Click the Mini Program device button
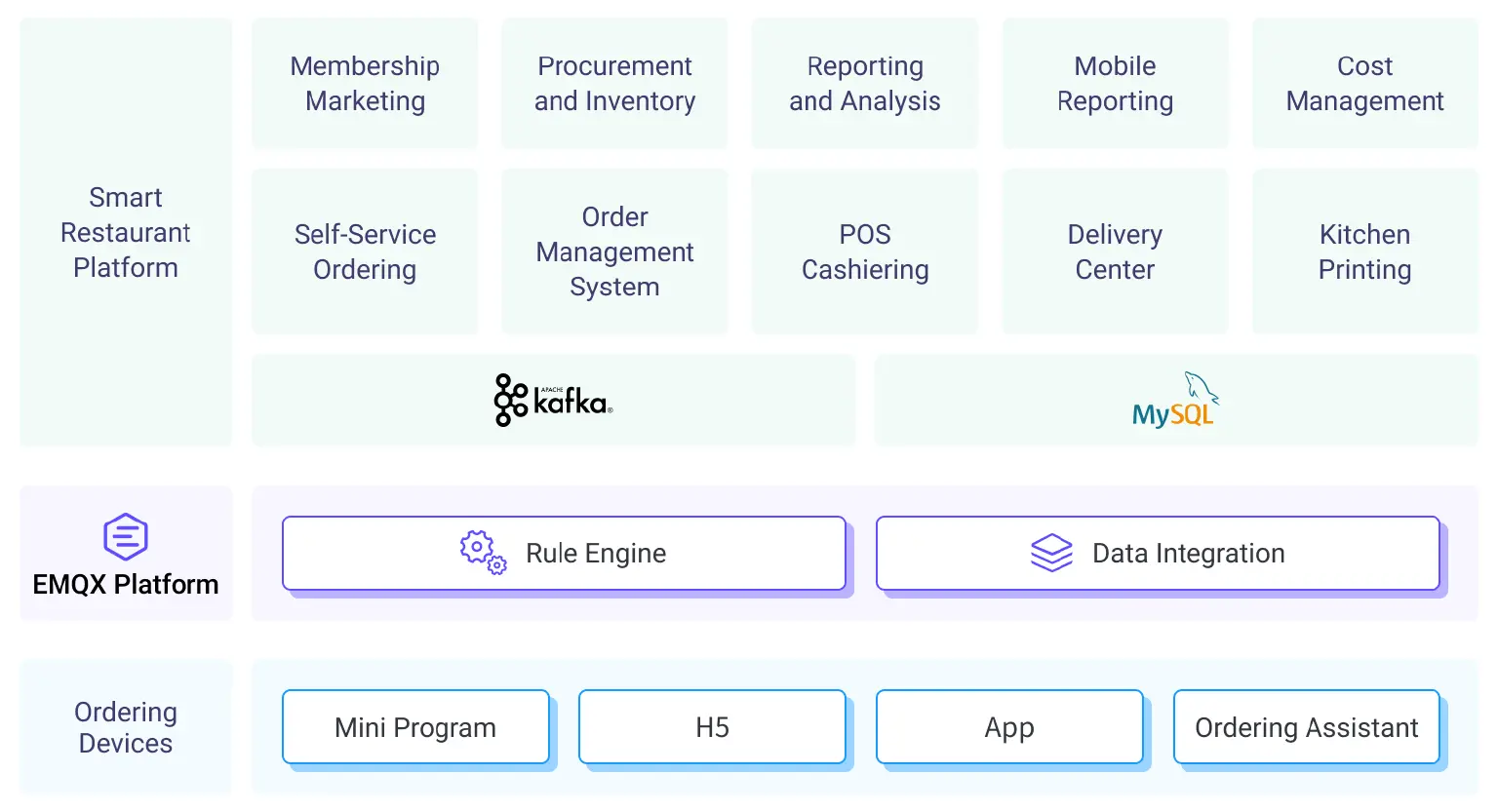 [415, 727]
